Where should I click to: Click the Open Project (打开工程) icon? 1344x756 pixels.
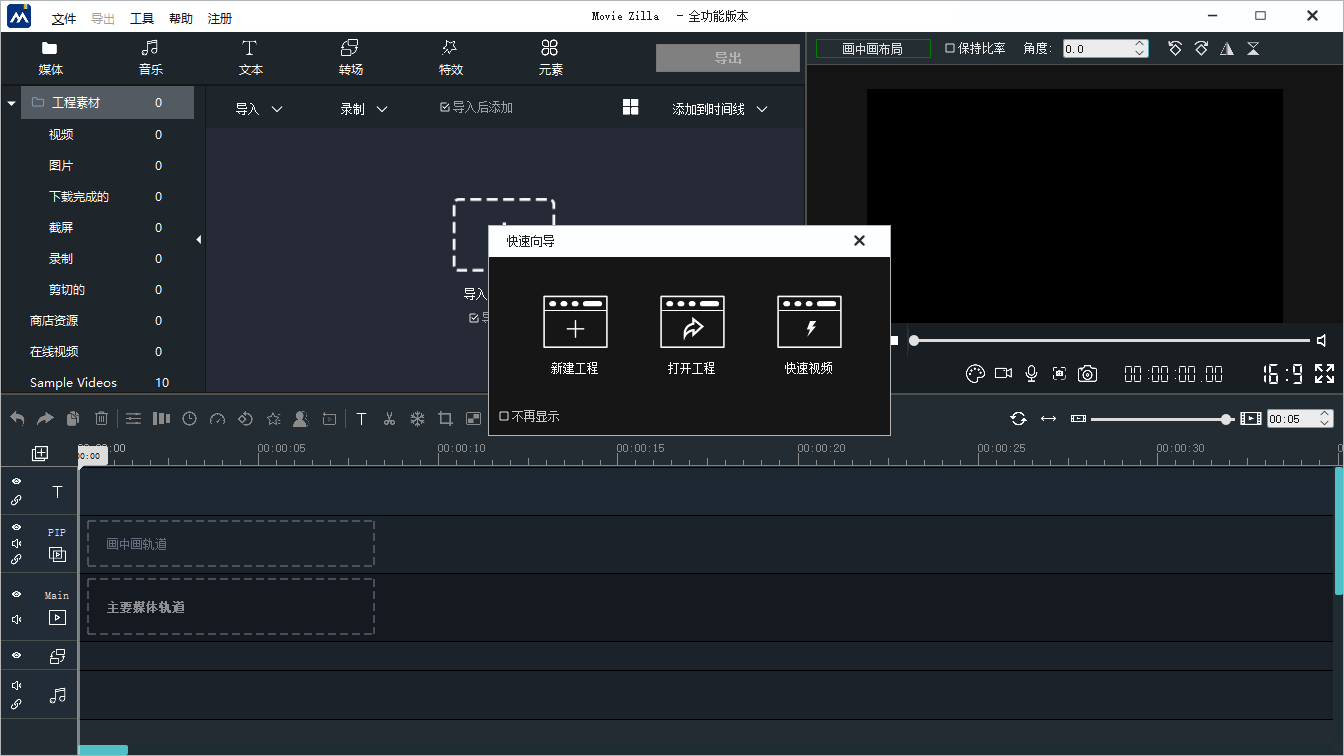pos(692,322)
